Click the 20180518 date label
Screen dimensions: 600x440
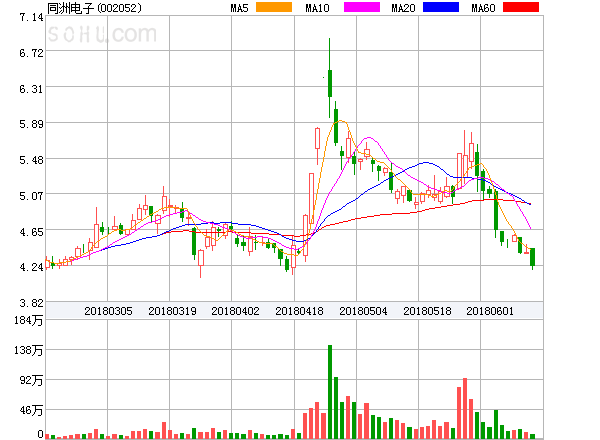(427, 311)
